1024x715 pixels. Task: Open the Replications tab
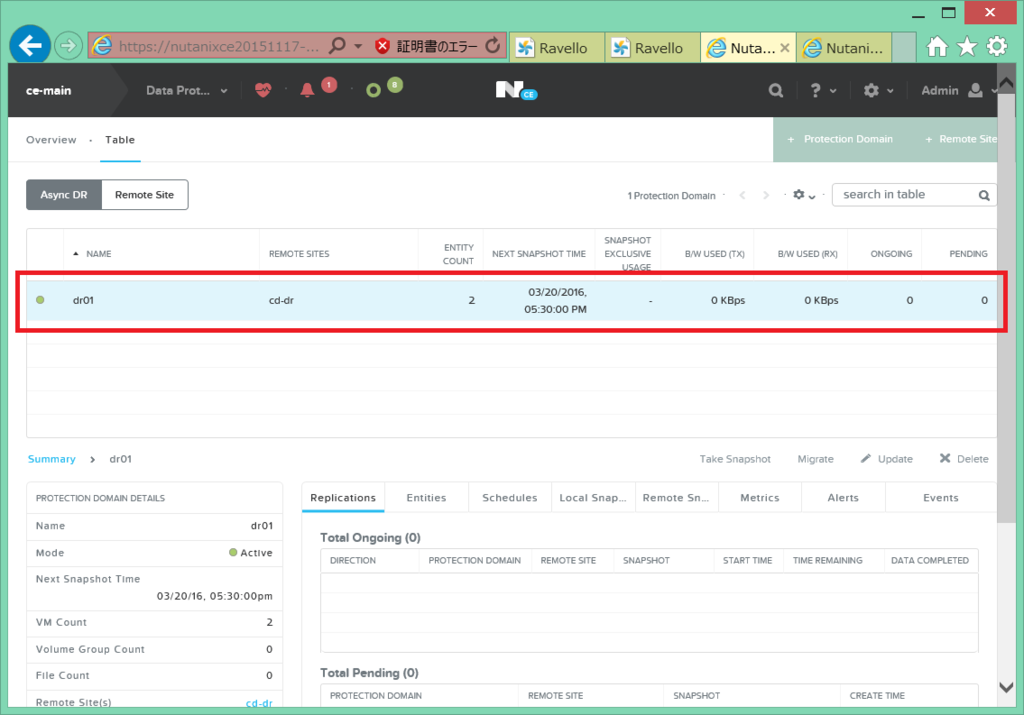[343, 498]
